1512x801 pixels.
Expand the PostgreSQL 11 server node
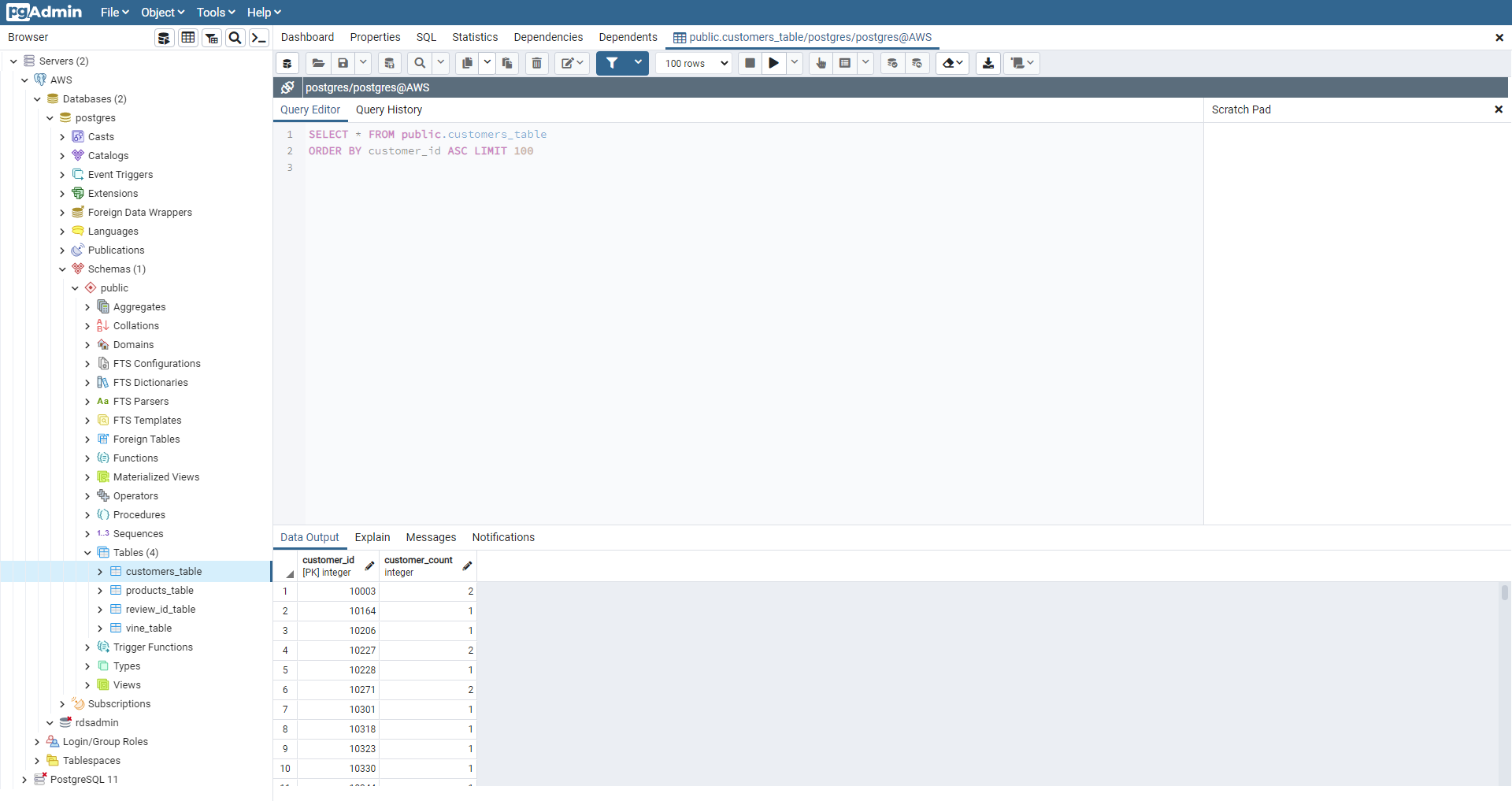(x=24, y=780)
